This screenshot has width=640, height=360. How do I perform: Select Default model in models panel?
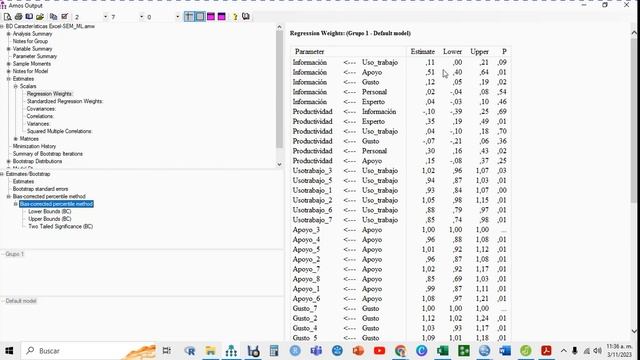pos(21,301)
